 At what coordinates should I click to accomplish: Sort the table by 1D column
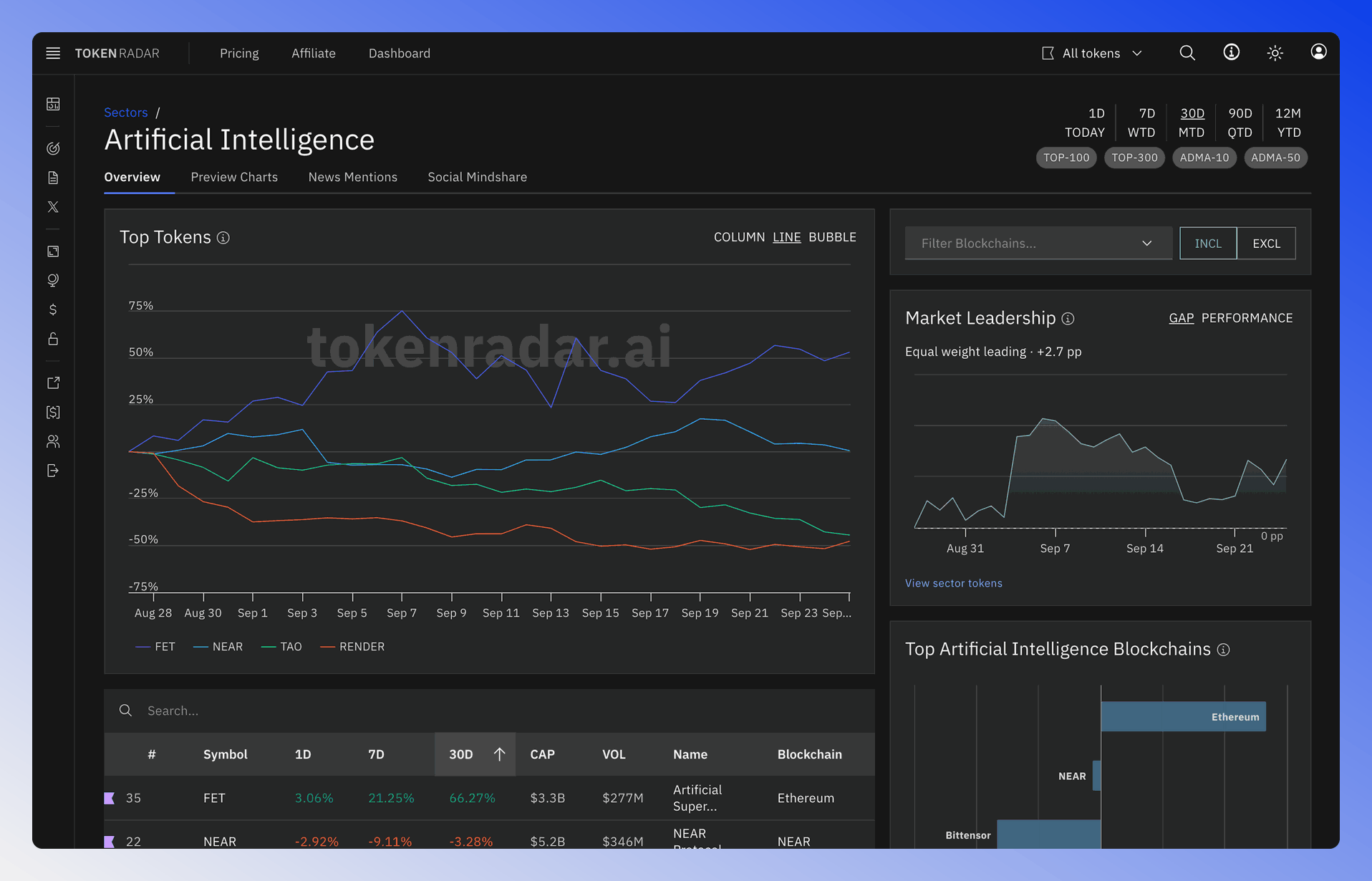tap(303, 754)
